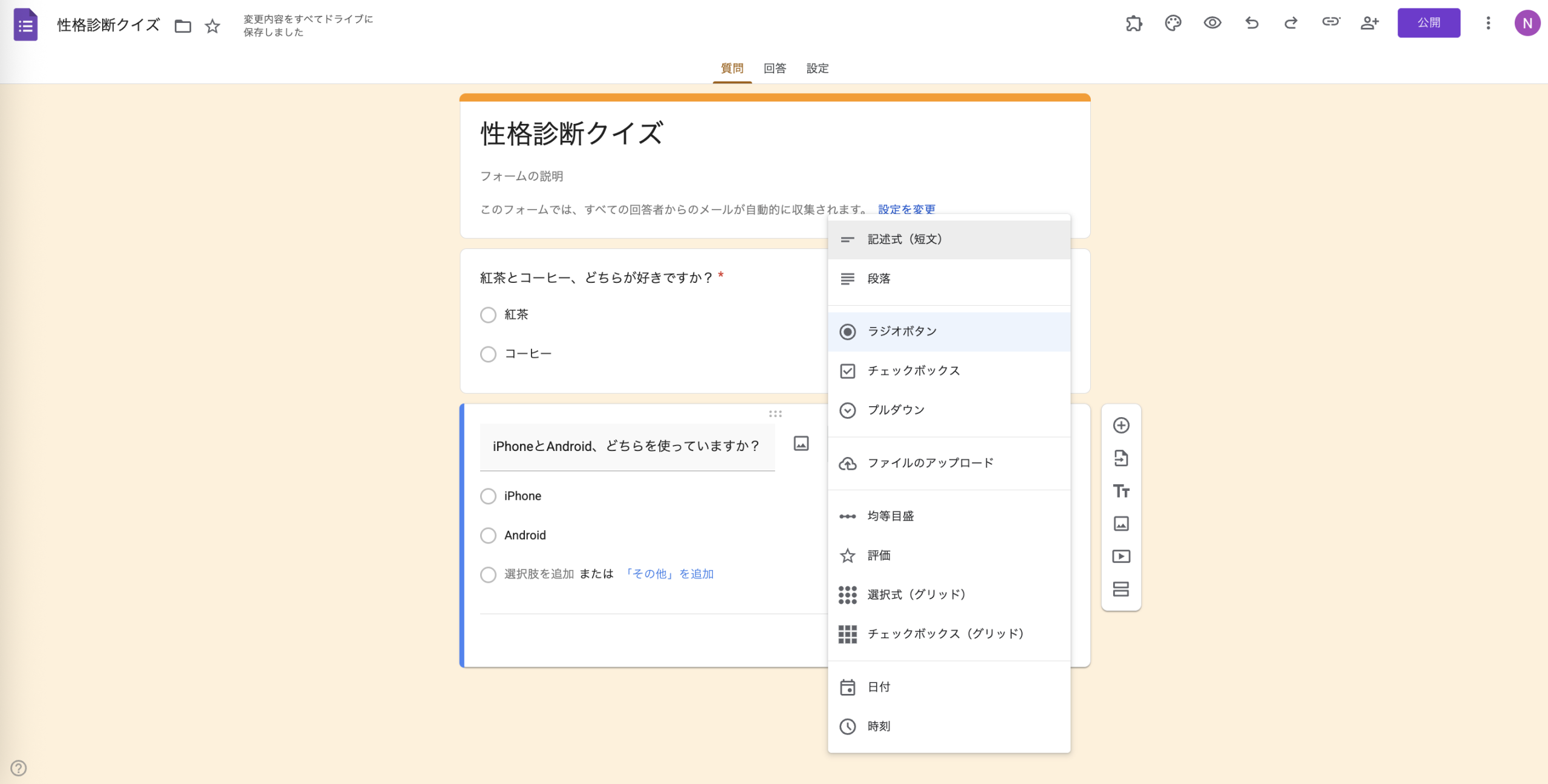Image resolution: width=1548 pixels, height=784 pixels.
Task: Add a new question from the side toolbar
Action: coord(1122,426)
